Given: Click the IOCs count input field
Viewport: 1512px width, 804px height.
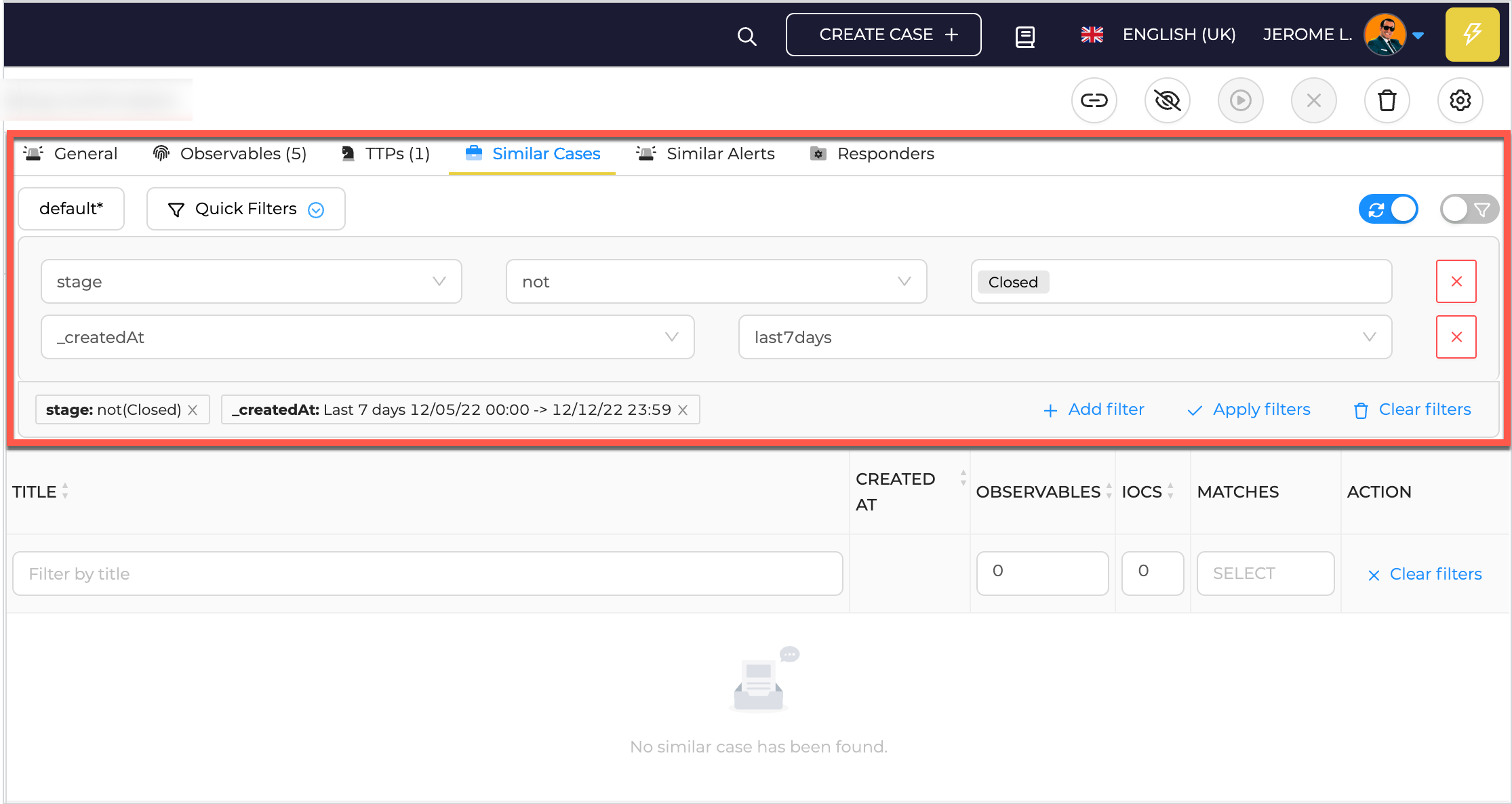Looking at the screenshot, I should tap(1153, 574).
